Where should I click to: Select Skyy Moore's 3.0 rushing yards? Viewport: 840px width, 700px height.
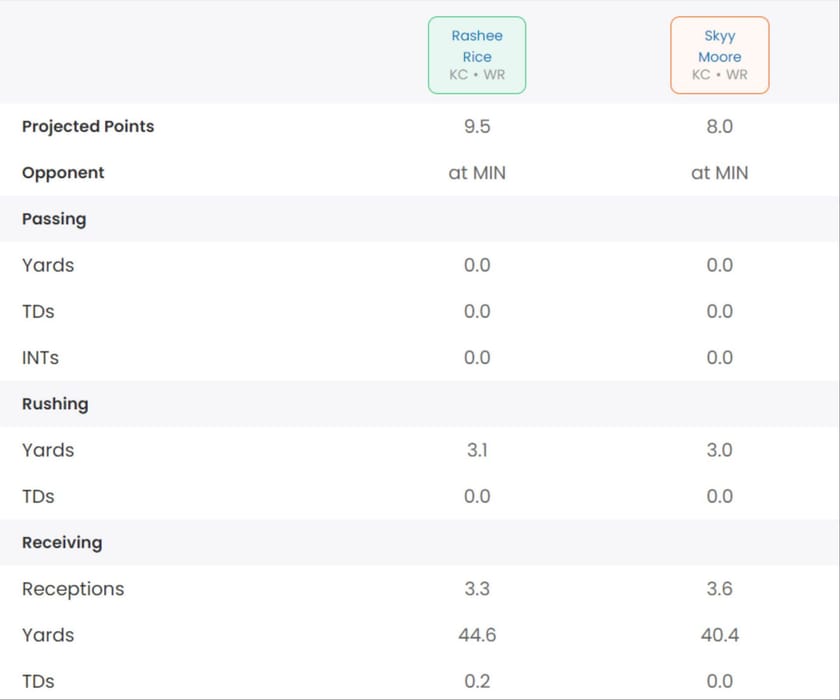click(x=719, y=450)
